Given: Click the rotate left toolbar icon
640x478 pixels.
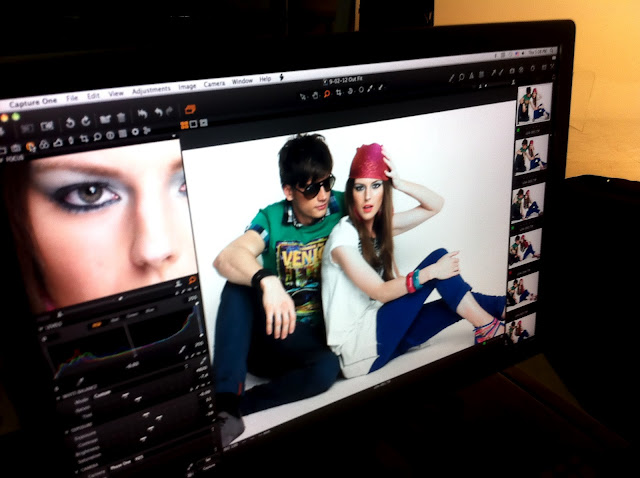Looking at the screenshot, I should 70,123.
